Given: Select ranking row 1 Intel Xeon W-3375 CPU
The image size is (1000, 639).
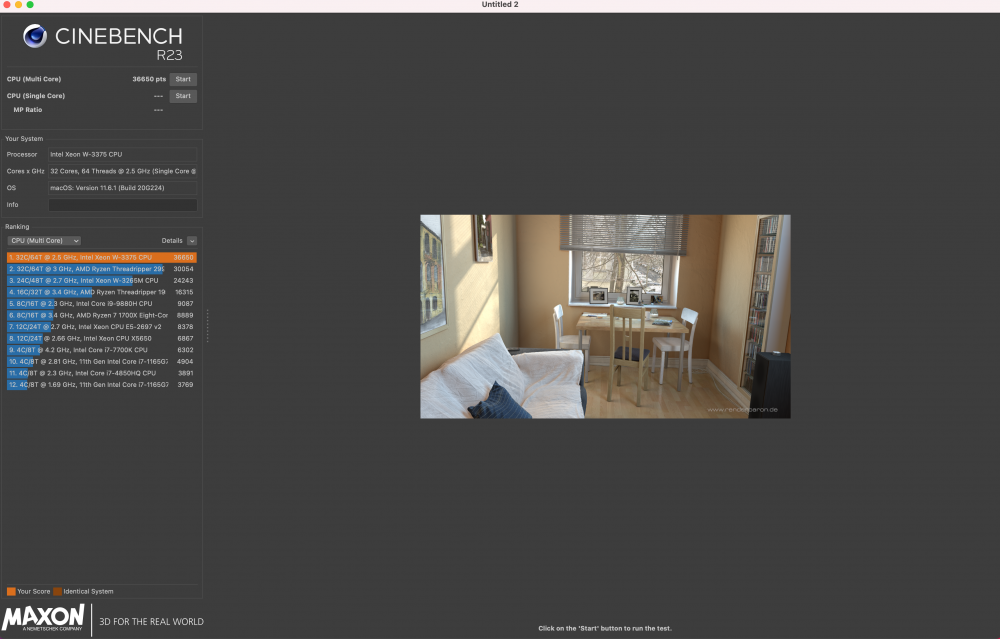Looking at the screenshot, I should (101, 258).
